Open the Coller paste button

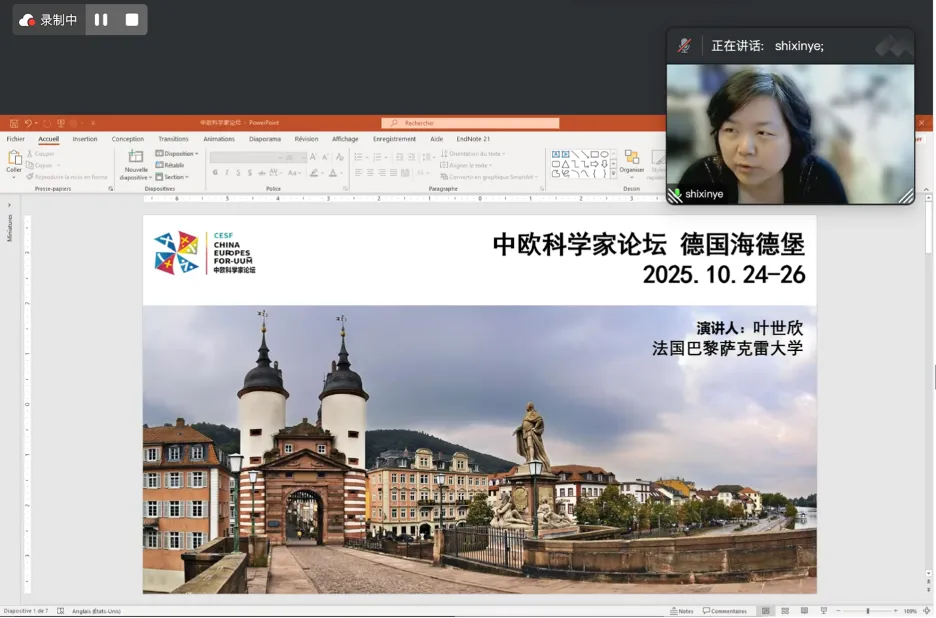point(14,162)
